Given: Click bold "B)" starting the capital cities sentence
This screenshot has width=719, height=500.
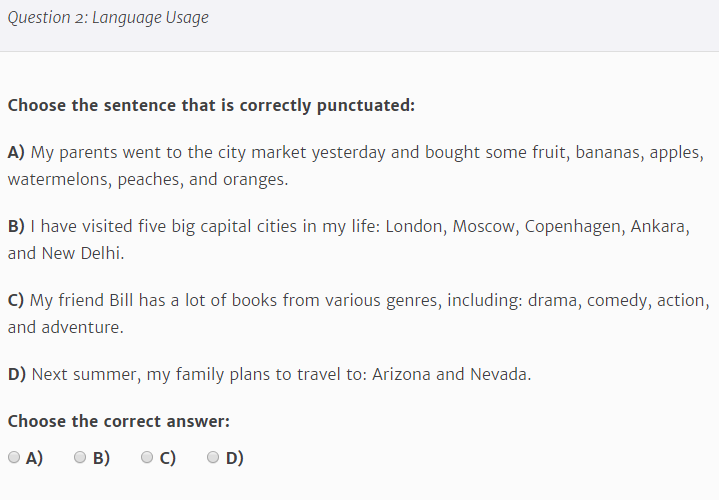Looking at the screenshot, I should tap(16, 226).
